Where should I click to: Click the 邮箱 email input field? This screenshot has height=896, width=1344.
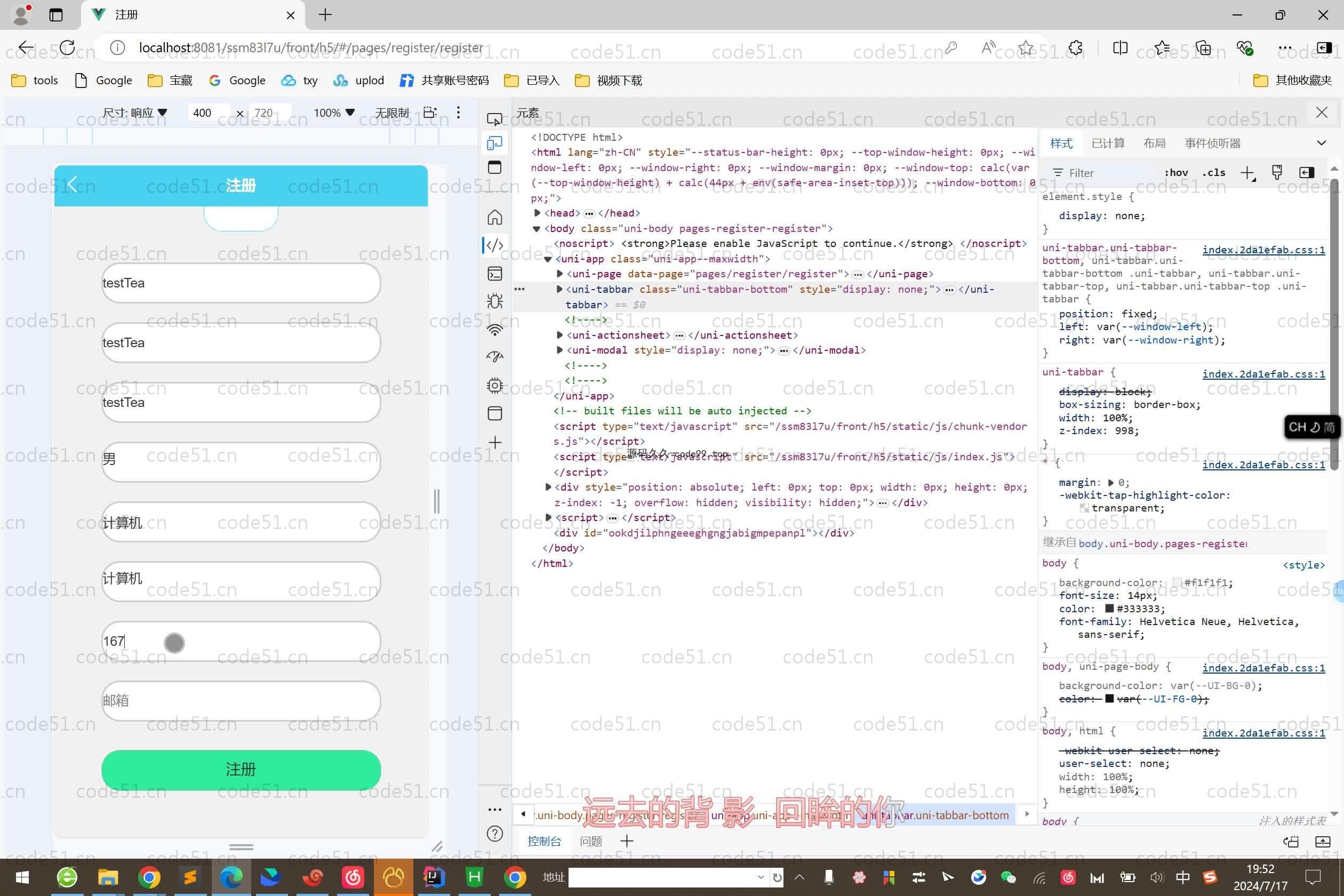click(241, 701)
